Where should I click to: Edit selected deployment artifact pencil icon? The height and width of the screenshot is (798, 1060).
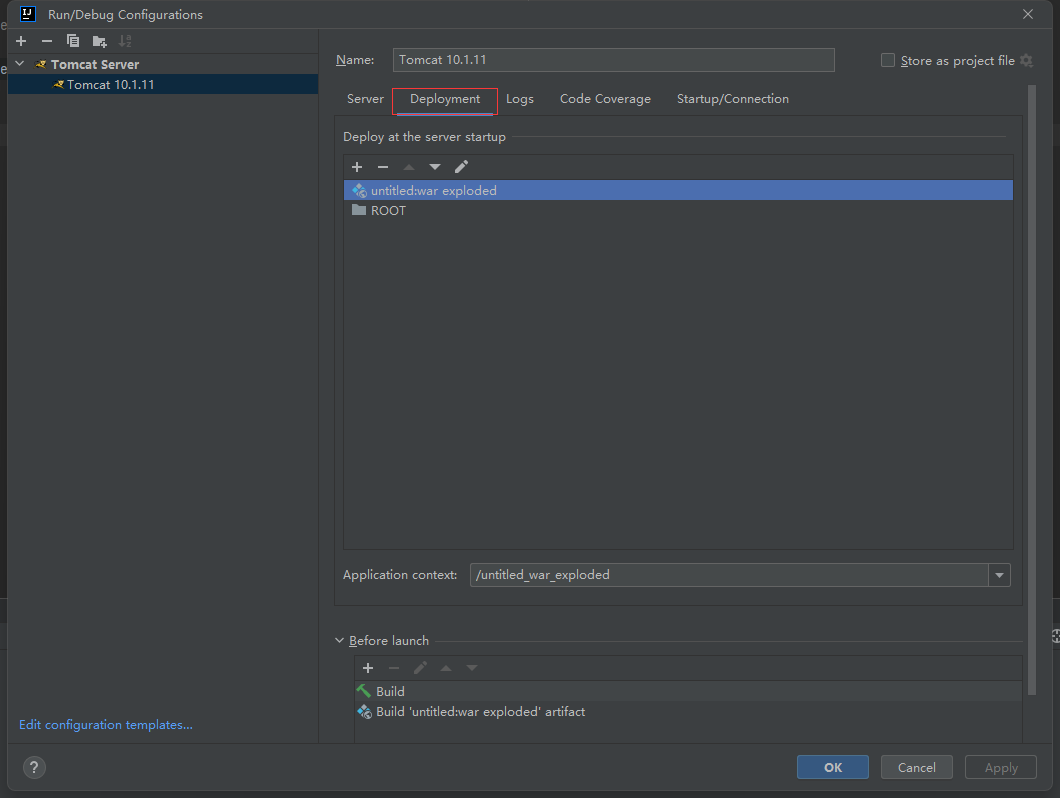[x=461, y=167]
